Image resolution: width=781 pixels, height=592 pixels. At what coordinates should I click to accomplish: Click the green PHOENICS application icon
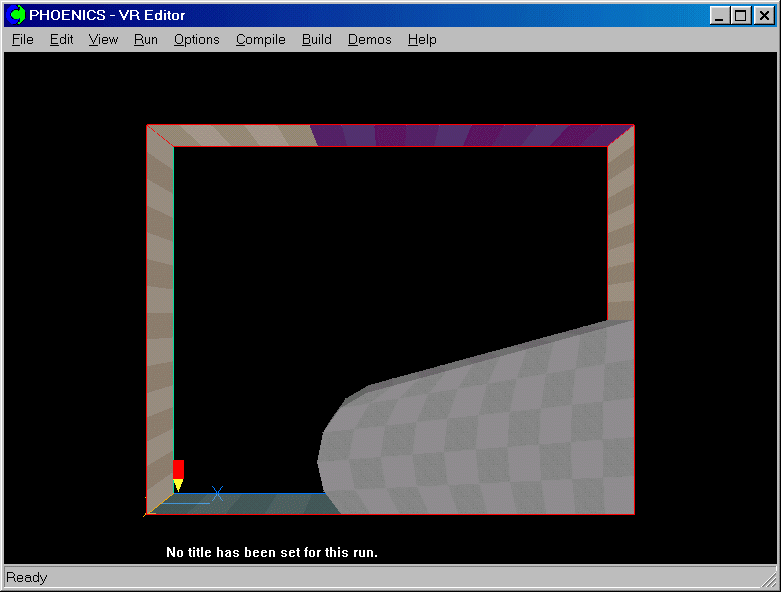[x=17, y=15]
